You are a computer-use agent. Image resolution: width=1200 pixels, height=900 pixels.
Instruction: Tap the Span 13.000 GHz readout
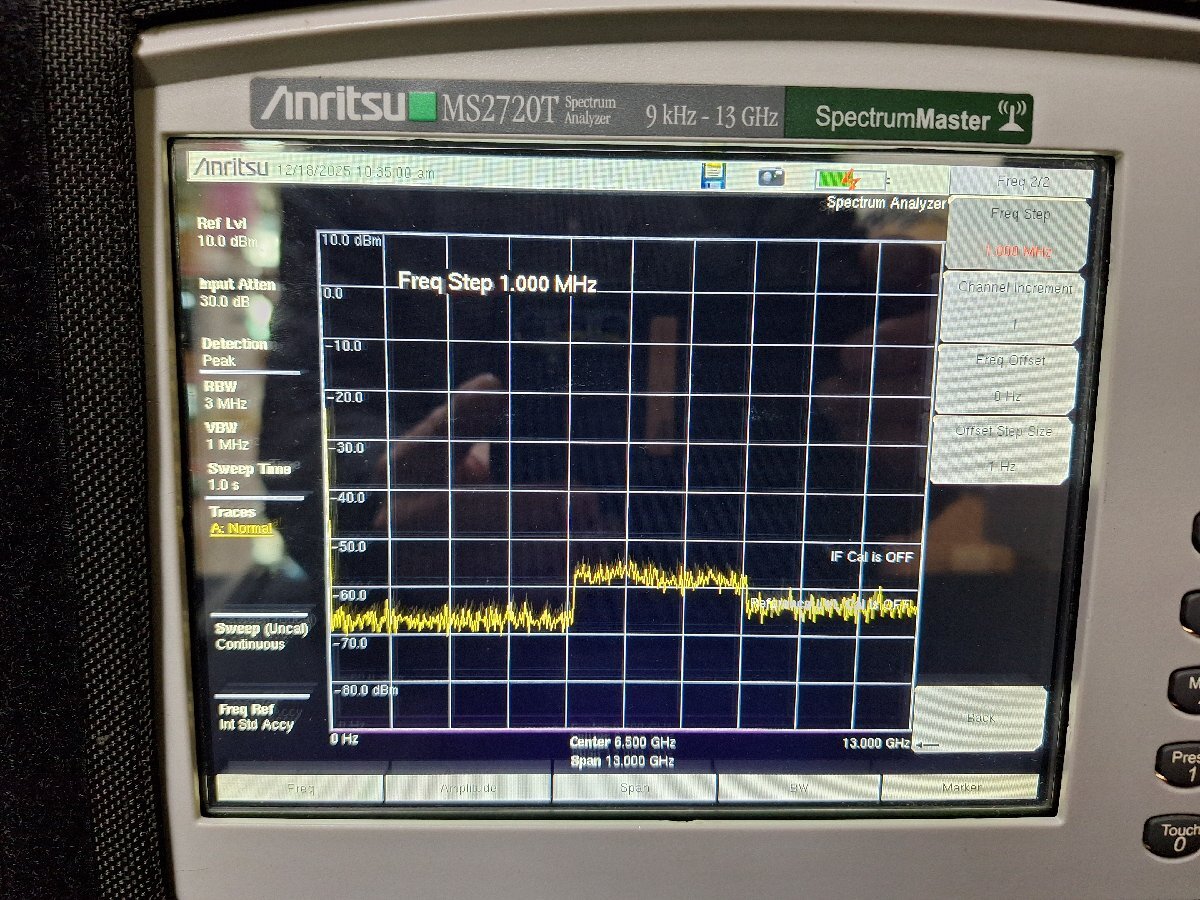[x=622, y=761]
